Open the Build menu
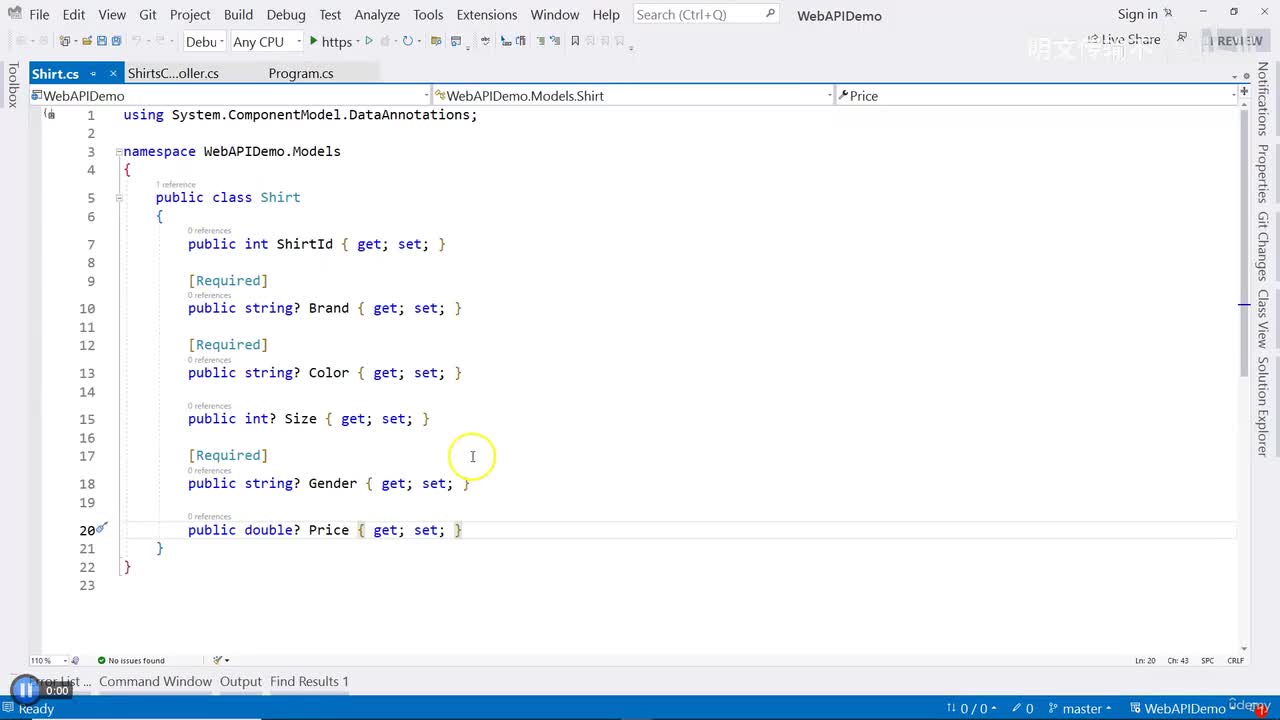Viewport: 1280px width, 720px height. pos(238,15)
